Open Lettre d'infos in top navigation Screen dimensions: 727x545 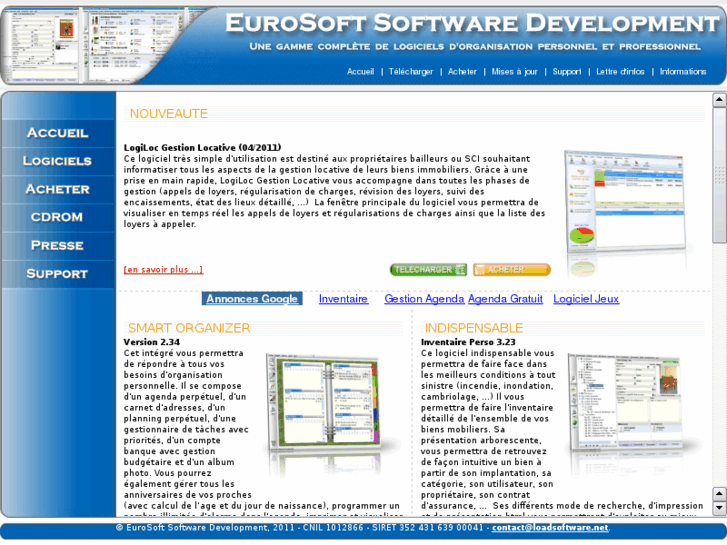coord(620,71)
